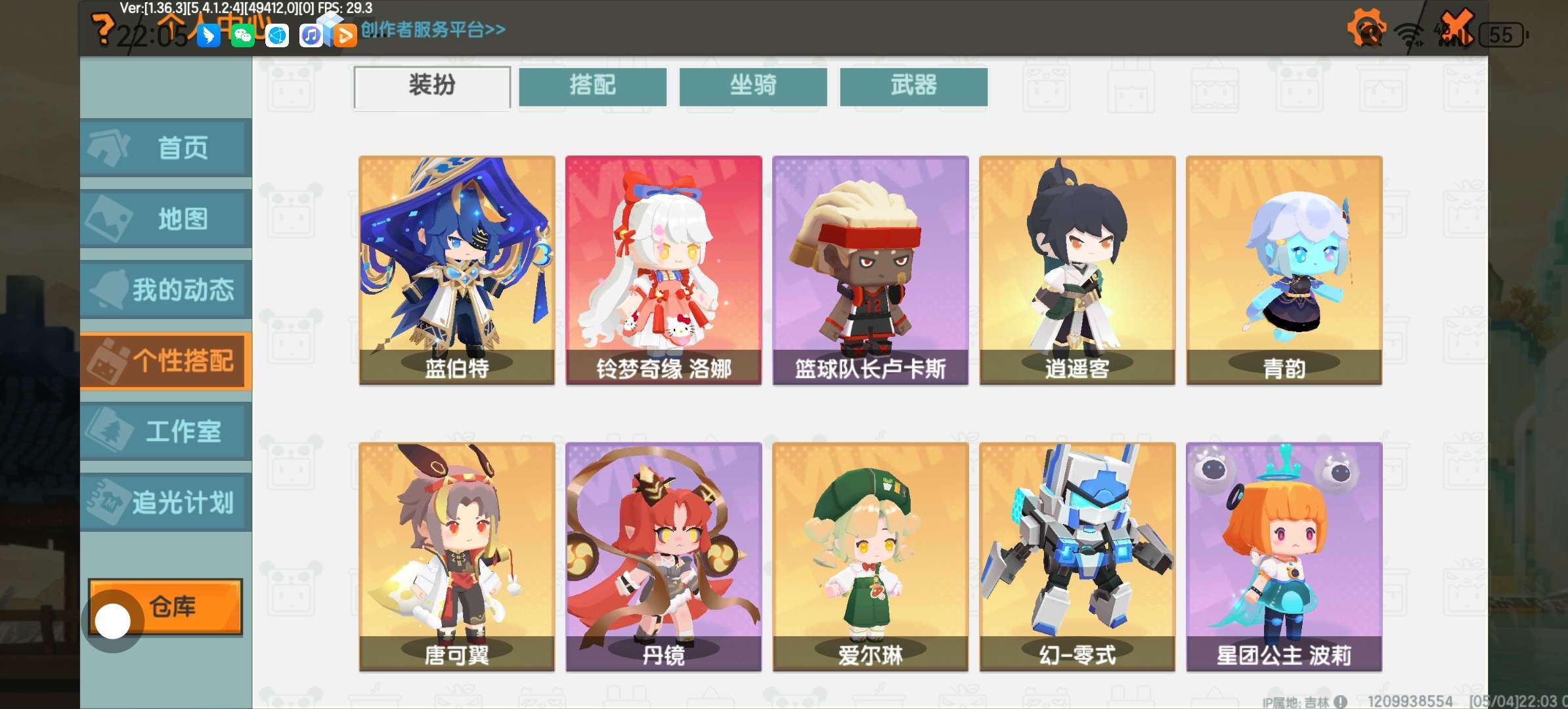Open the 仓库 warehouse button

165,607
